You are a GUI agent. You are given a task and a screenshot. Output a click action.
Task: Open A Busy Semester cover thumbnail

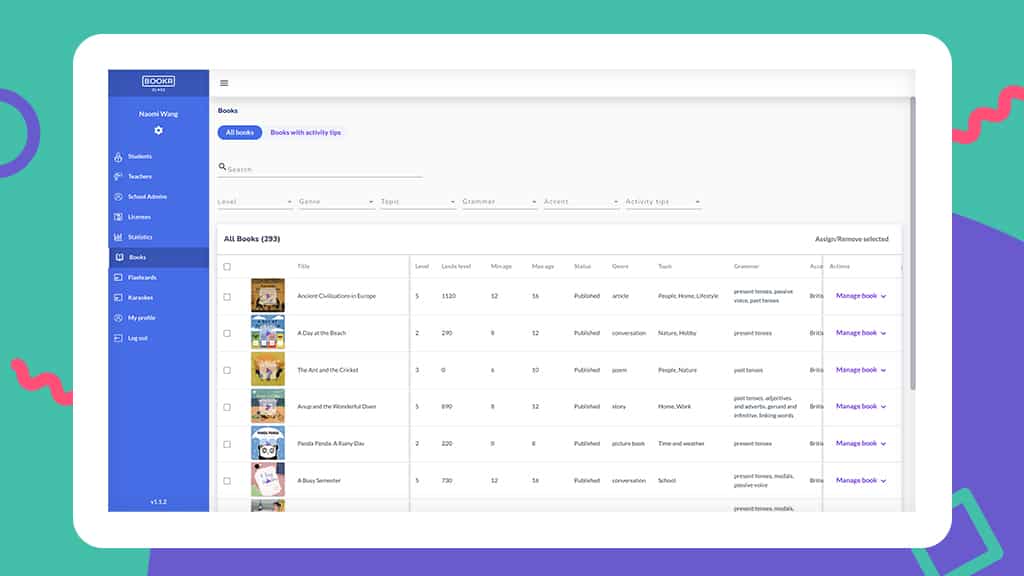tap(268, 480)
